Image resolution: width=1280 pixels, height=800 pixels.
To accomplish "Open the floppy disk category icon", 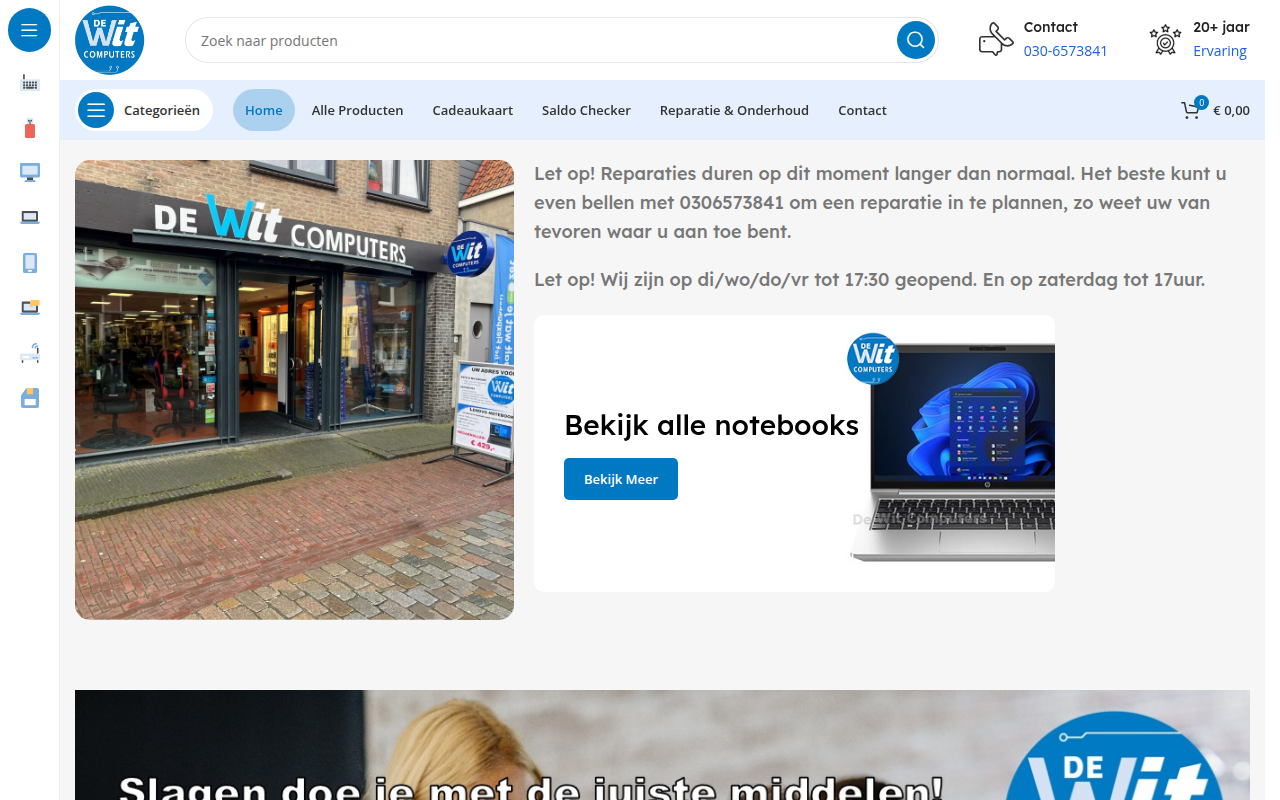I will tap(30, 397).
